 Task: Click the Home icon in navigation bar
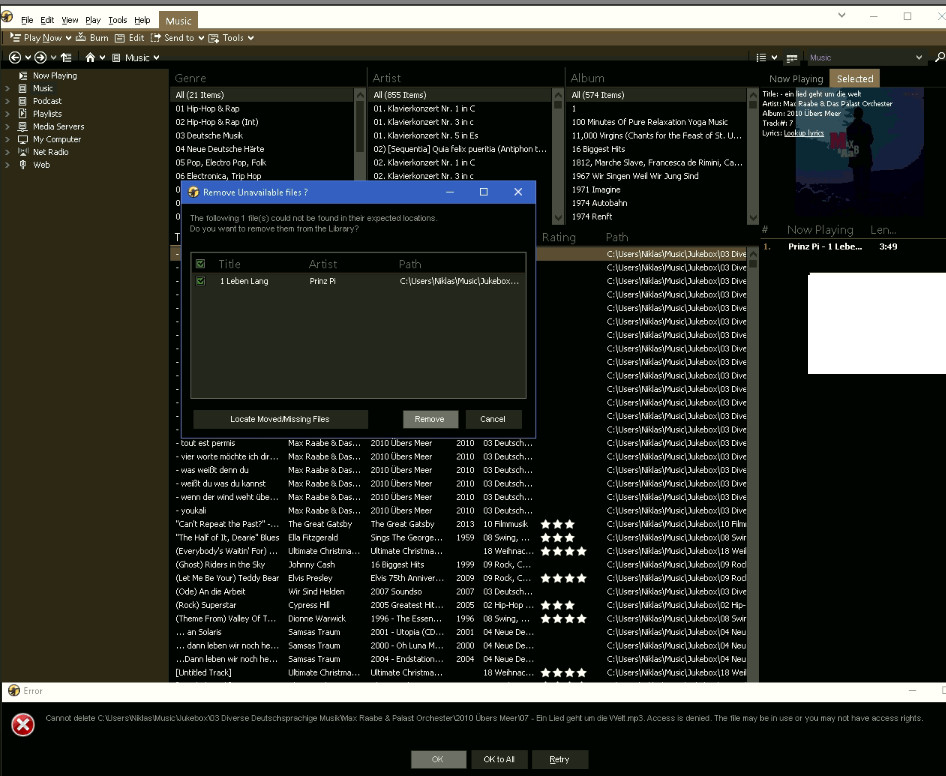click(90, 58)
